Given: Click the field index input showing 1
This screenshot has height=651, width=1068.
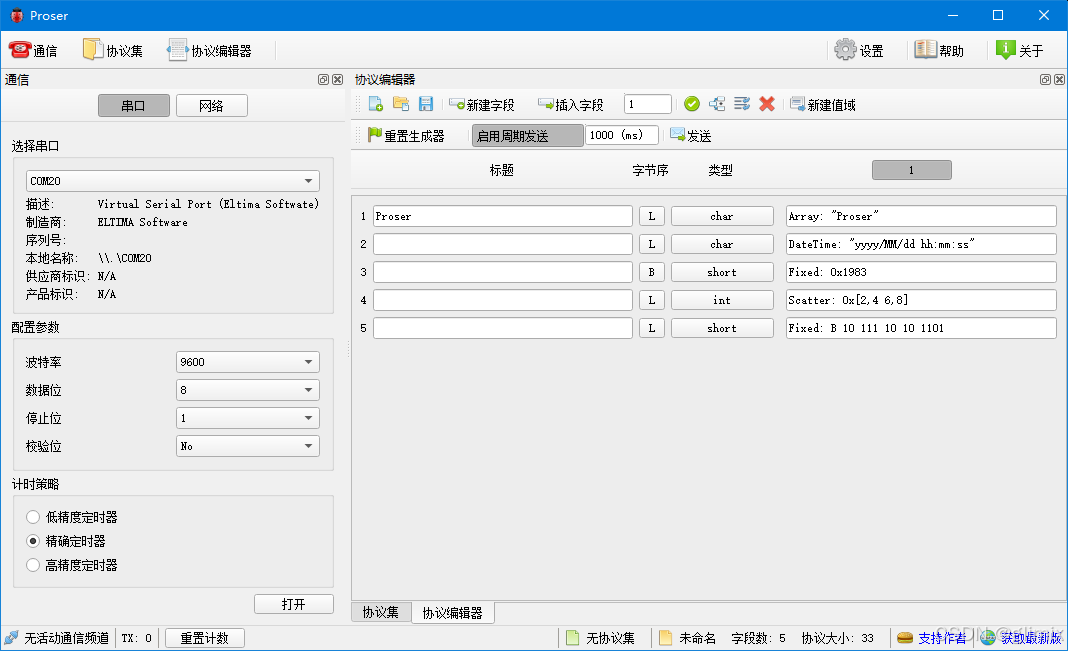Looking at the screenshot, I should click(x=648, y=104).
